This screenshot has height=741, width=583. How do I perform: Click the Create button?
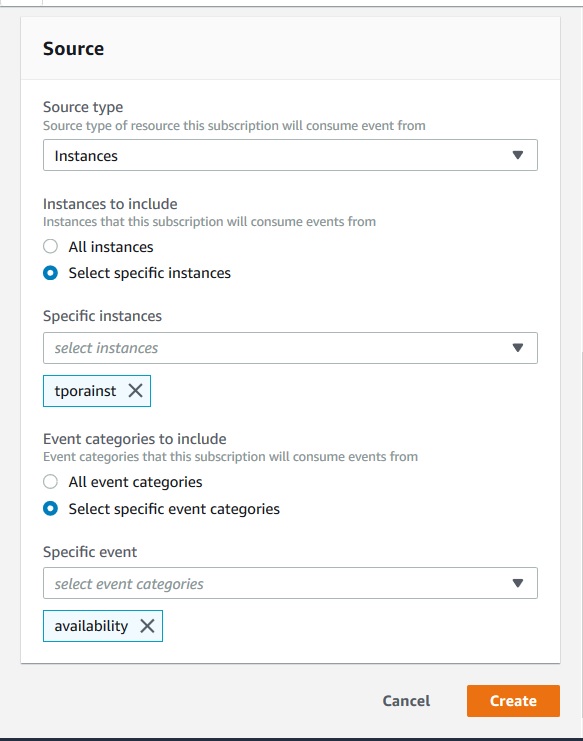point(514,701)
